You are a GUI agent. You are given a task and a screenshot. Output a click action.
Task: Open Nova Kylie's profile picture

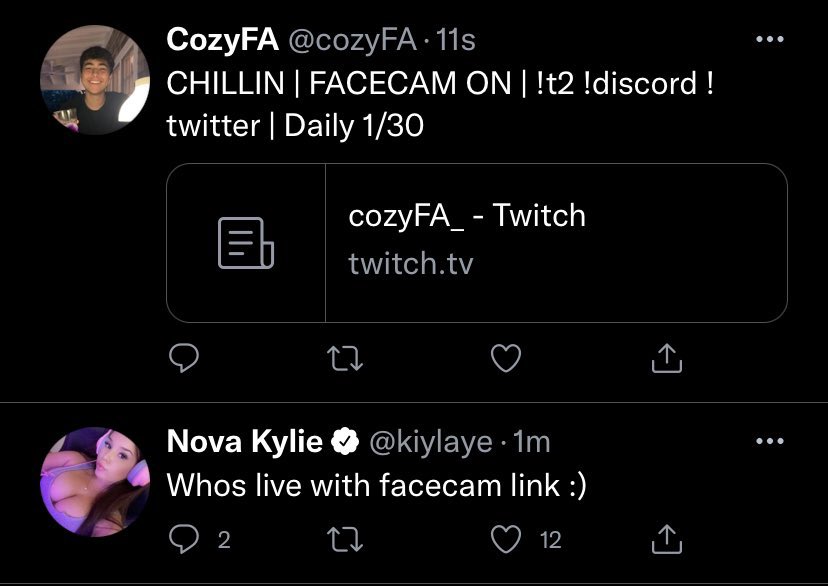pyautogui.click(x=95, y=481)
